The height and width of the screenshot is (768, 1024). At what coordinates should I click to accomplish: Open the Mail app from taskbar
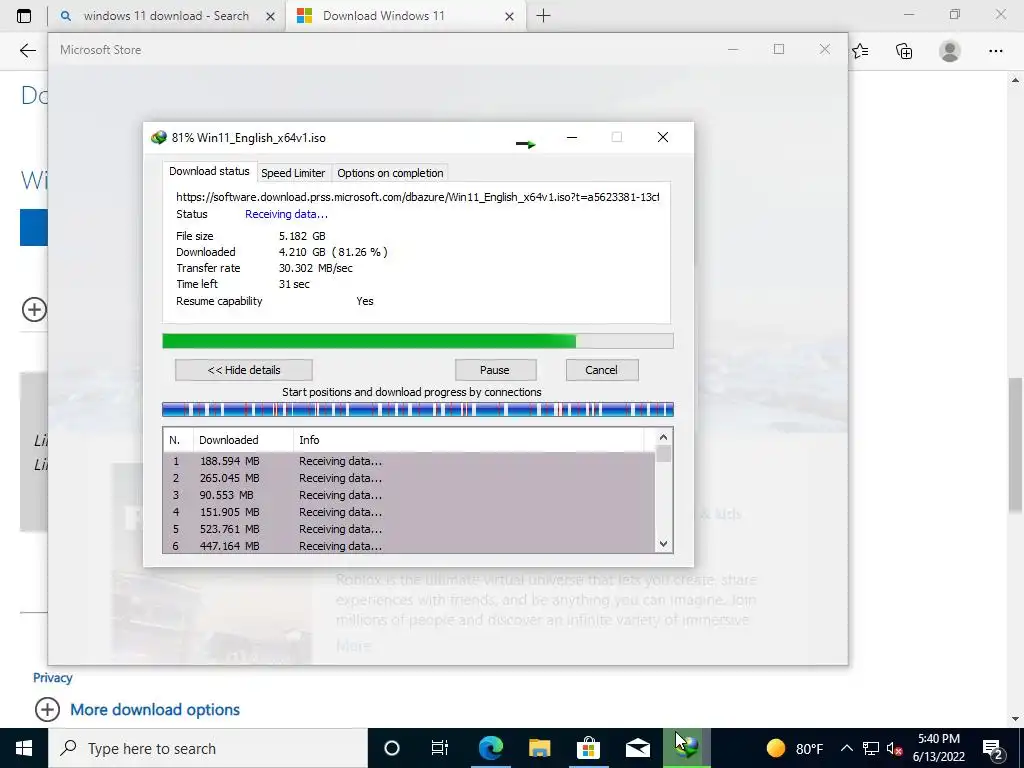click(637, 748)
